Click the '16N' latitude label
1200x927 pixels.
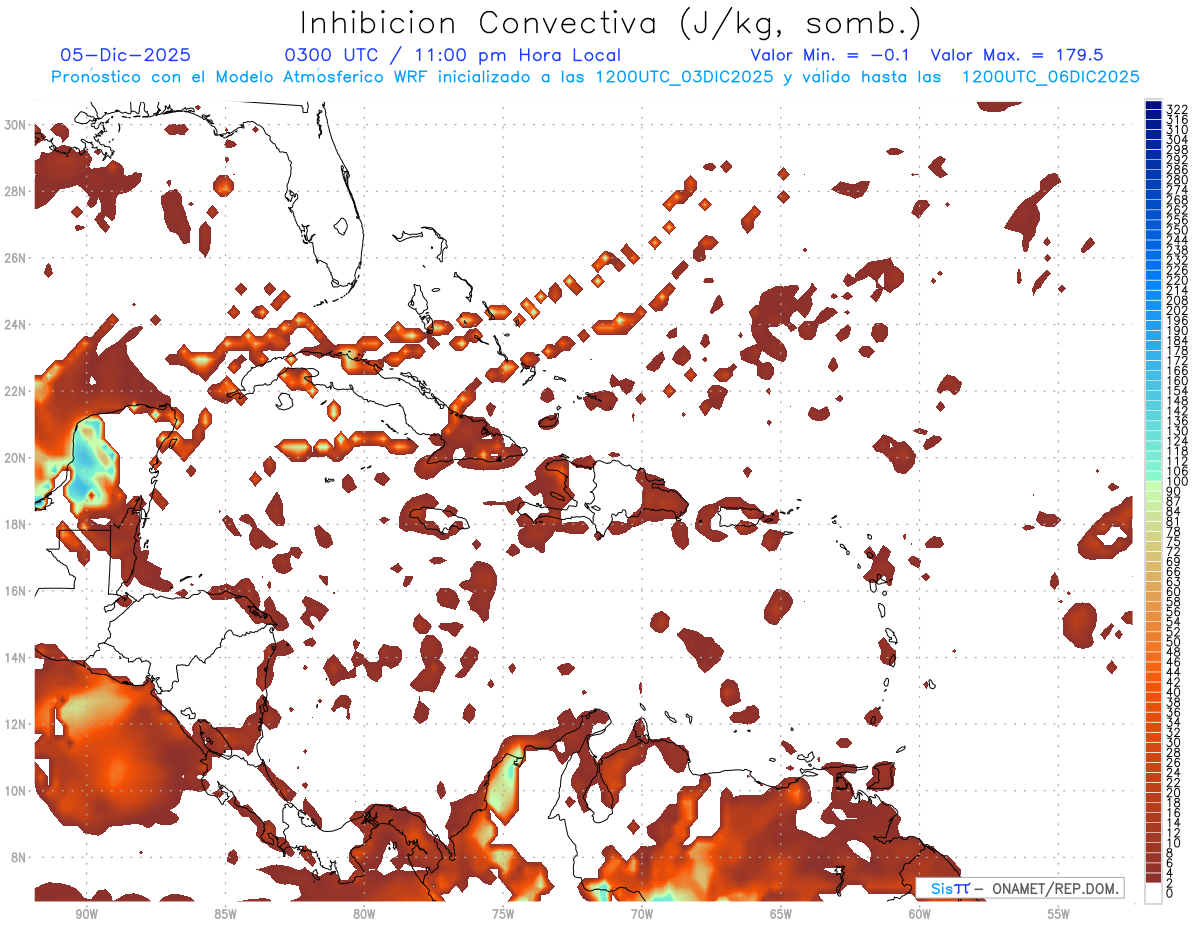pyautogui.click(x=15, y=591)
